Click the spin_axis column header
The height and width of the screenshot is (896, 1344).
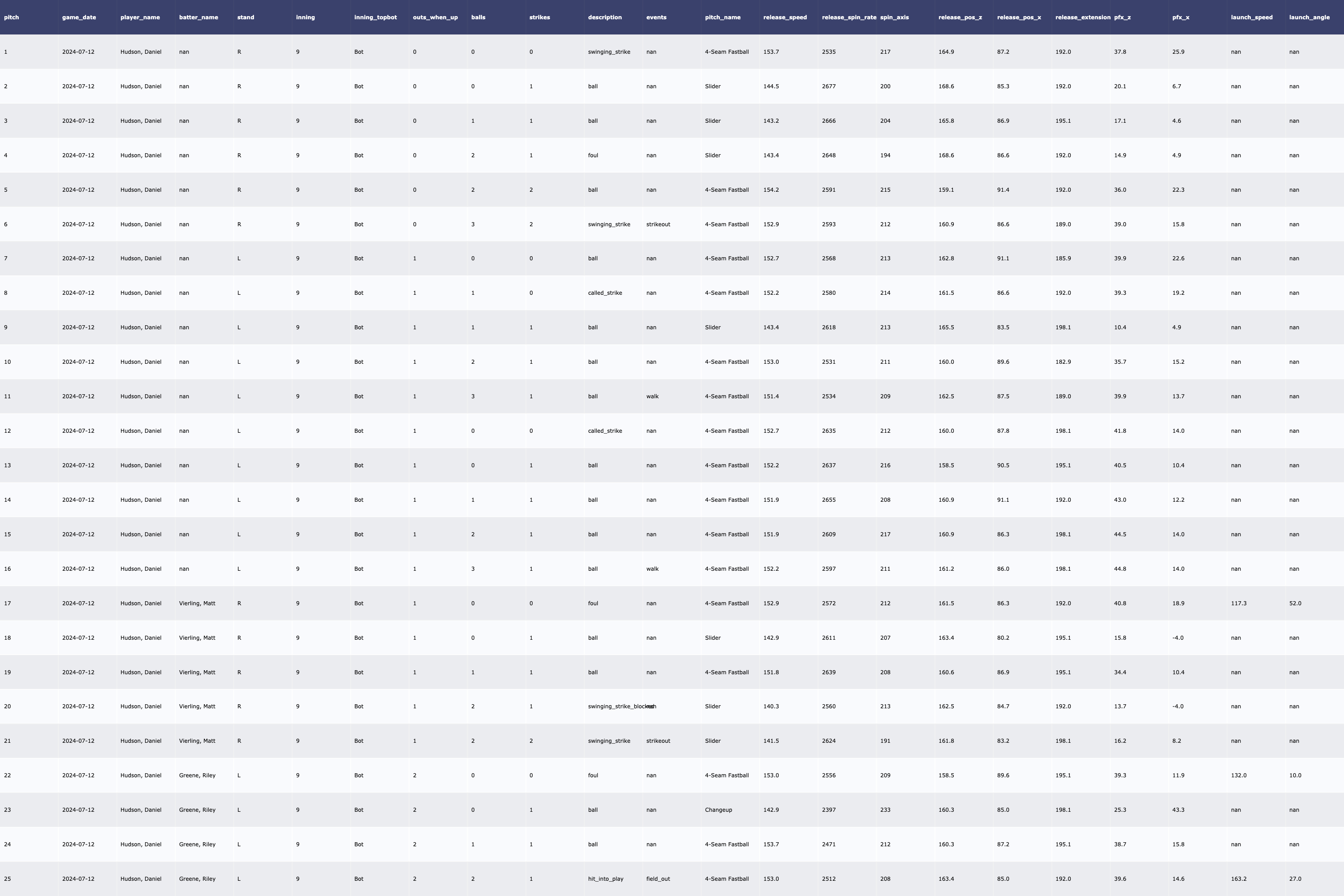click(894, 17)
